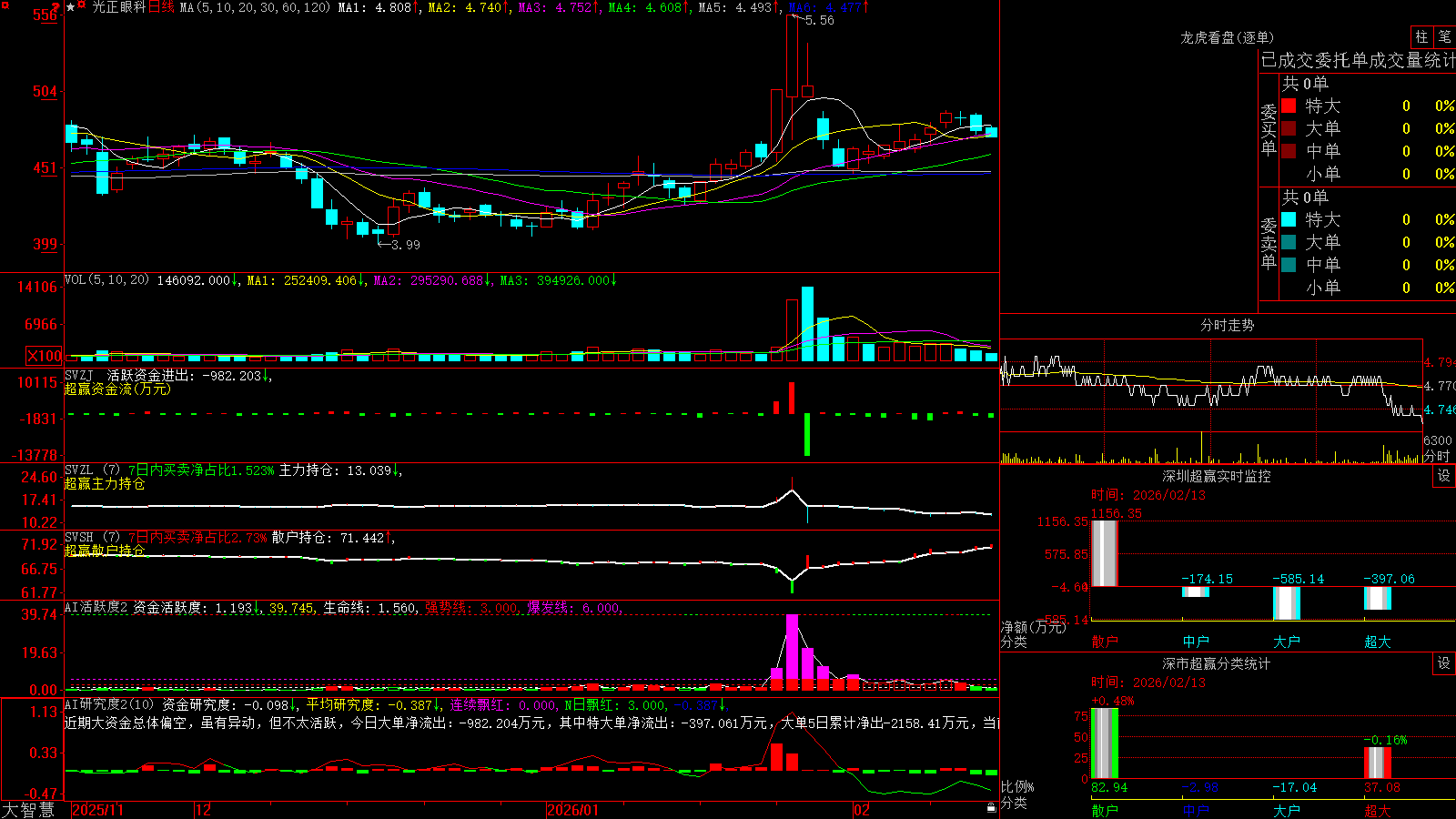Switch to 柱 bar display mode
This screenshot has height=819, width=1456.
click(1421, 36)
